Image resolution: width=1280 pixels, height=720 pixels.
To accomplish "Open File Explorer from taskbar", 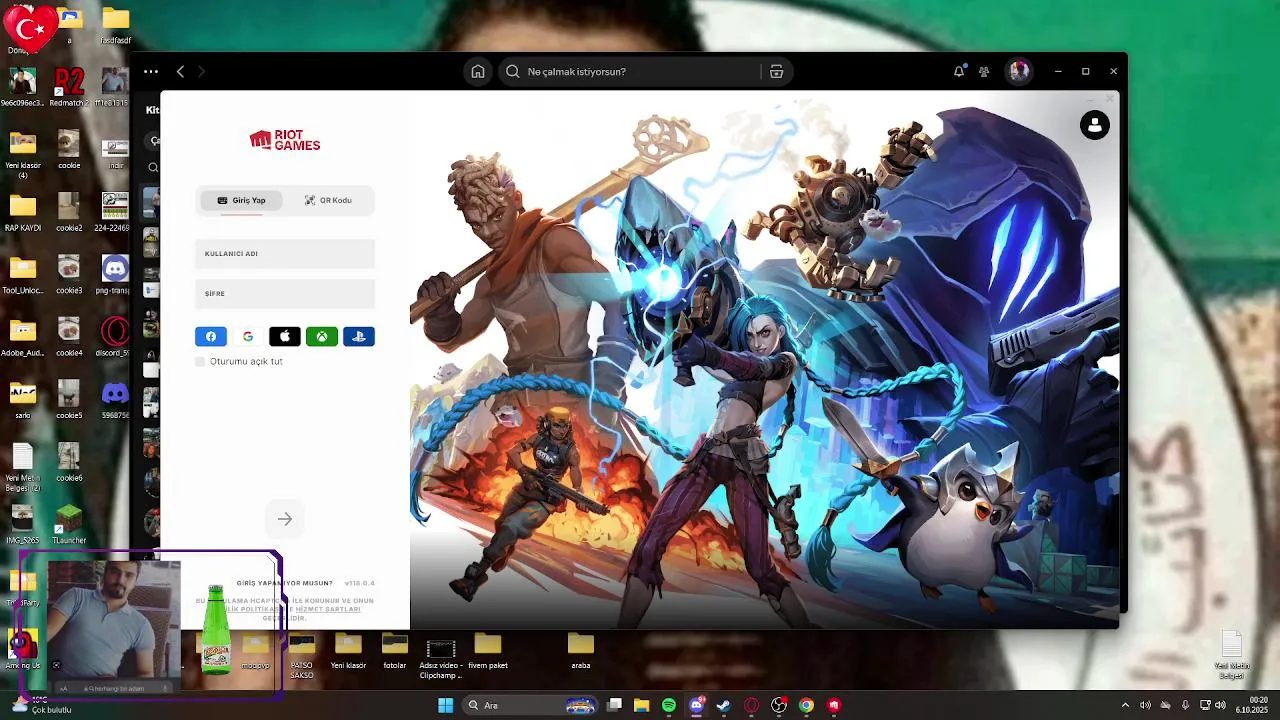I will pyautogui.click(x=641, y=705).
